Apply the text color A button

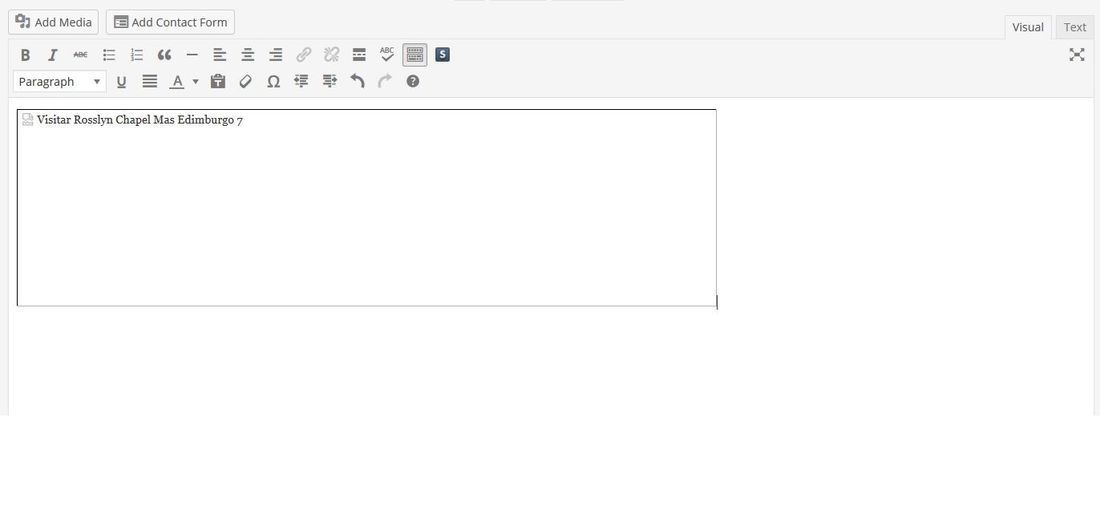click(x=177, y=81)
